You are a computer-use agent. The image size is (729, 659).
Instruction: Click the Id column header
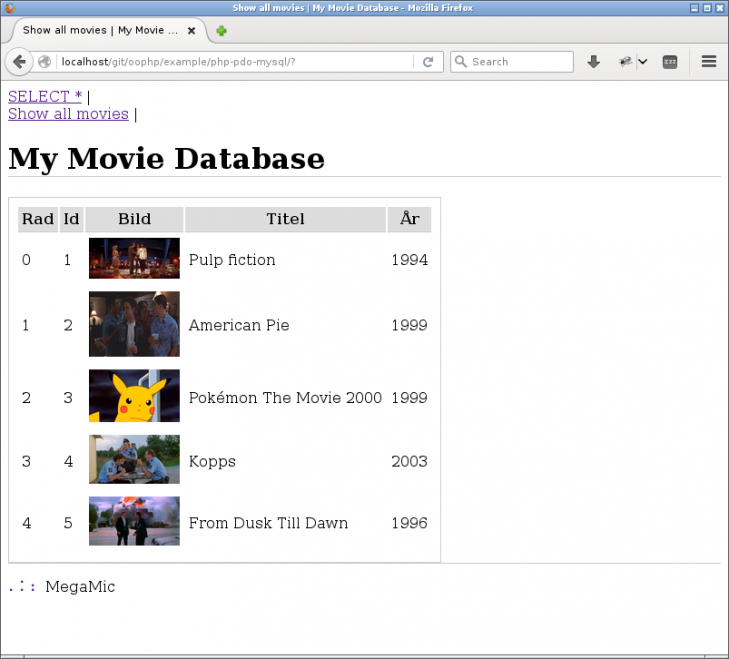point(72,219)
